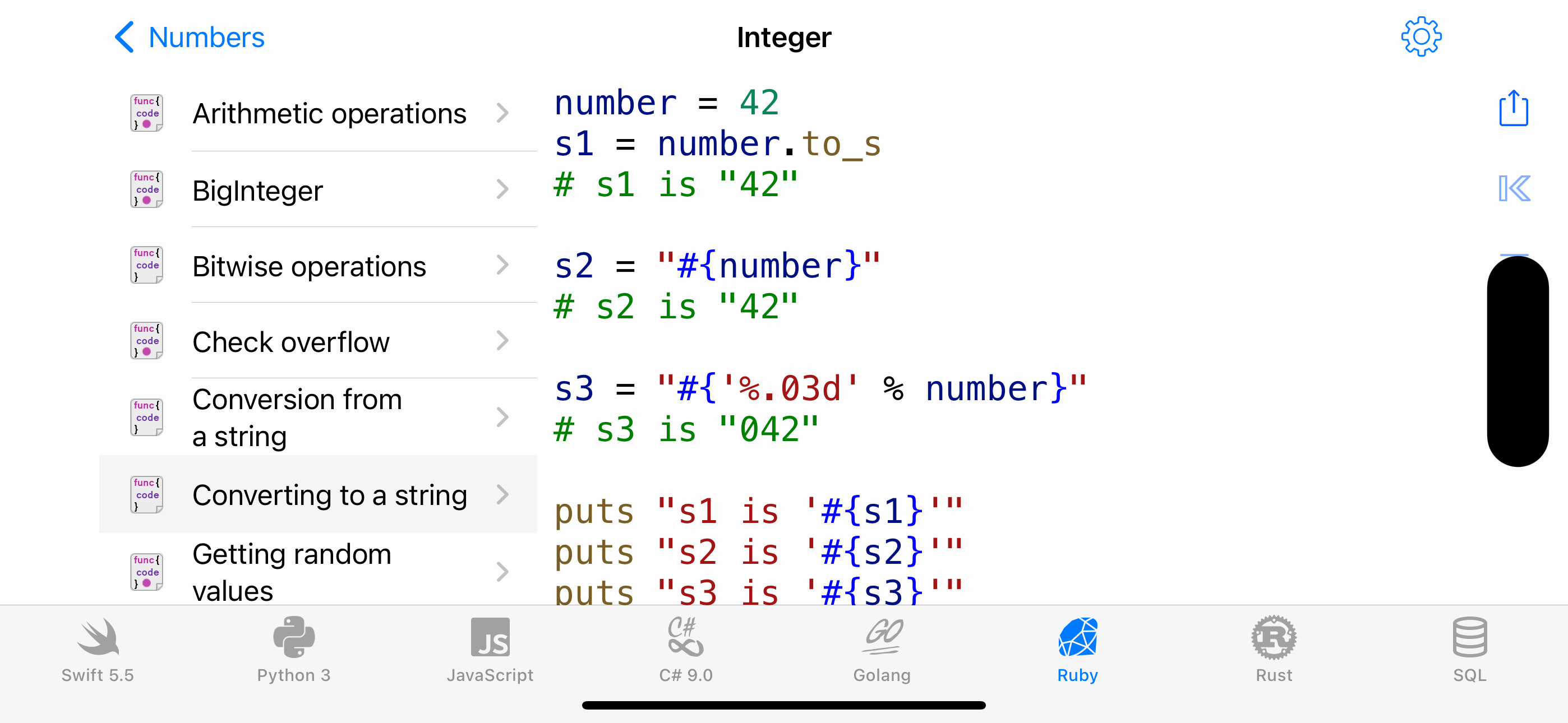Go back to Numbers
This screenshot has height=723, width=1568.
coord(190,37)
